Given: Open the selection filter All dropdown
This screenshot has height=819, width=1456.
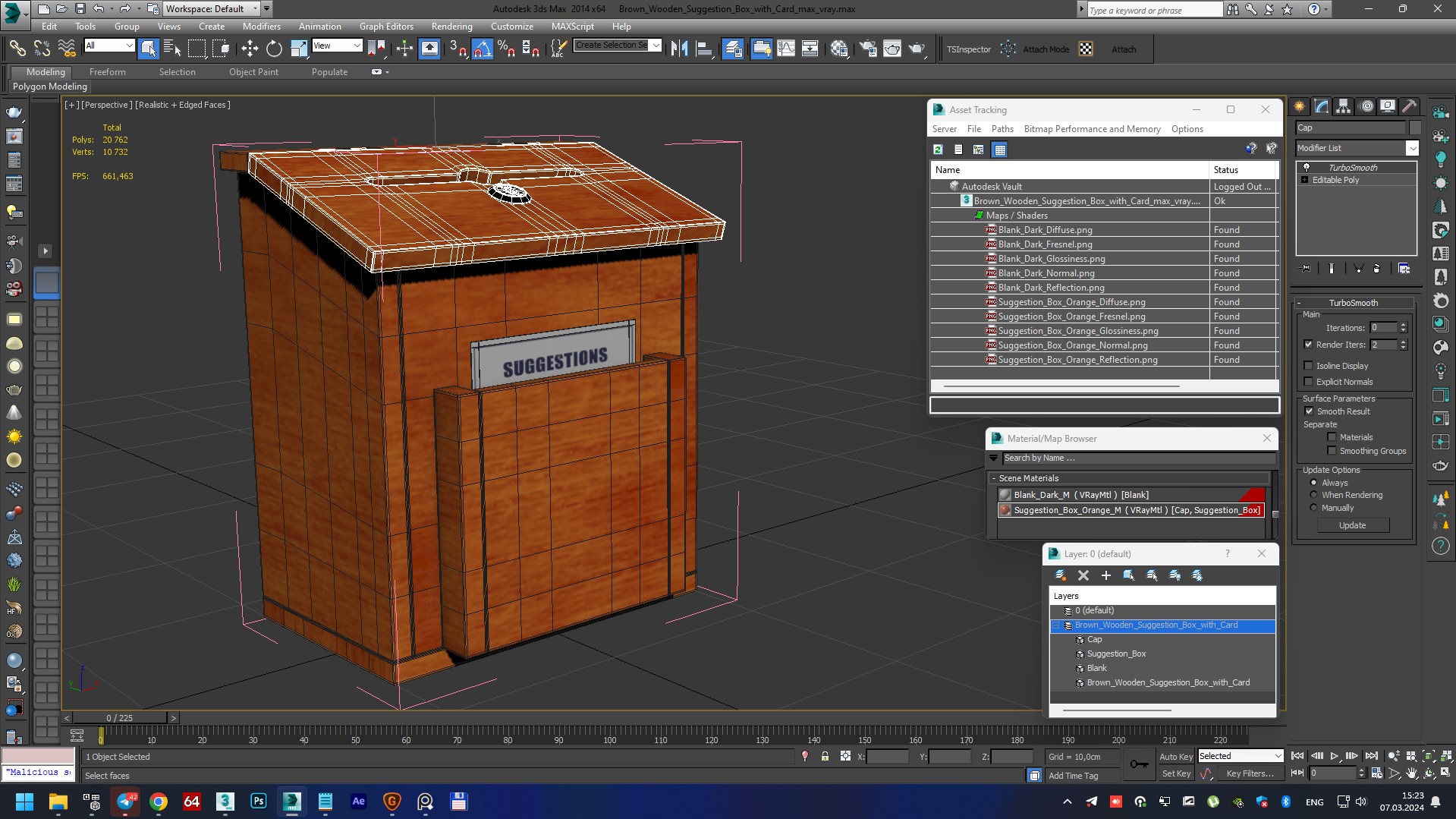Looking at the screenshot, I should [109, 46].
